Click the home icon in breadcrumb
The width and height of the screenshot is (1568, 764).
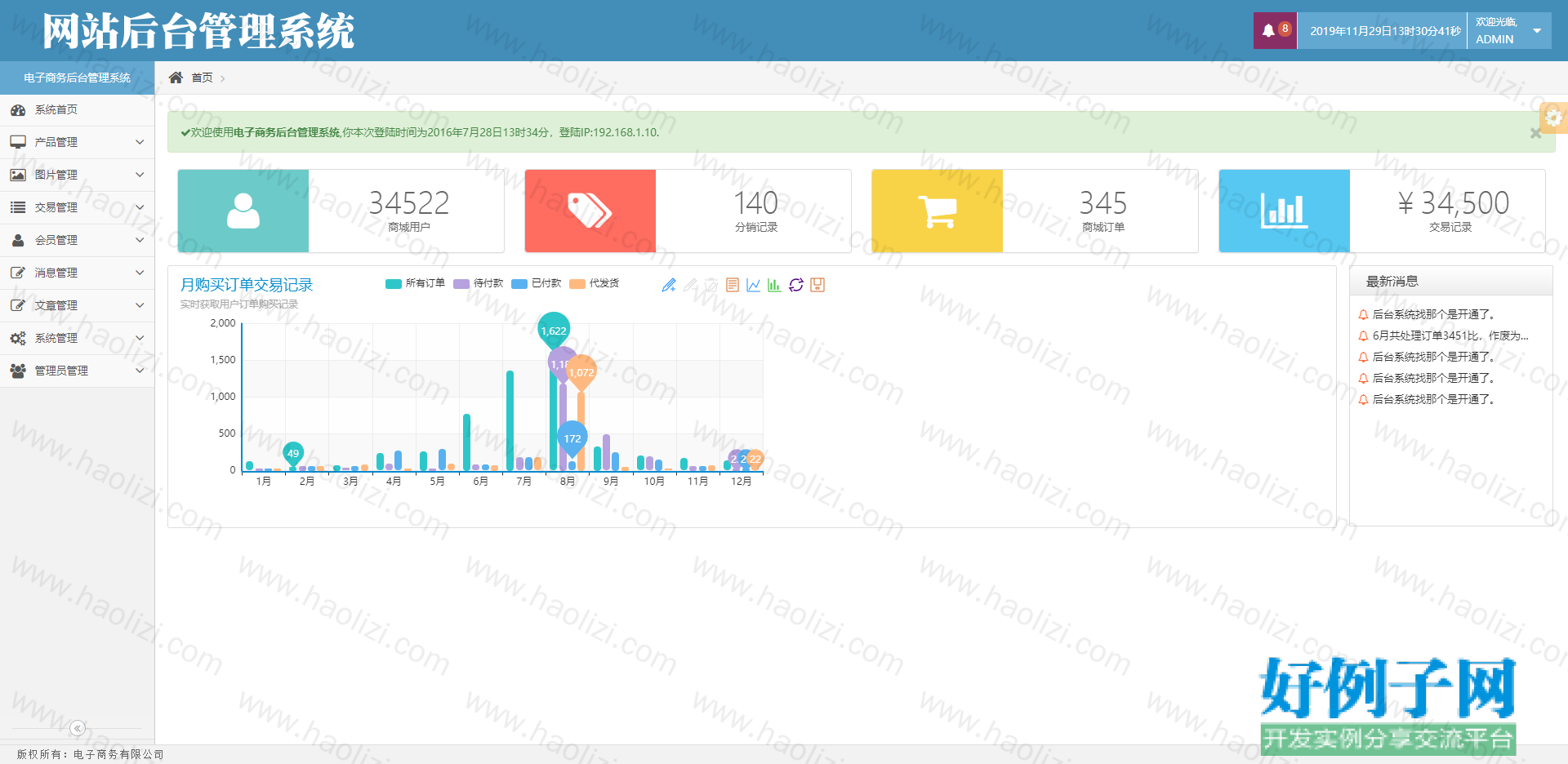(x=176, y=78)
